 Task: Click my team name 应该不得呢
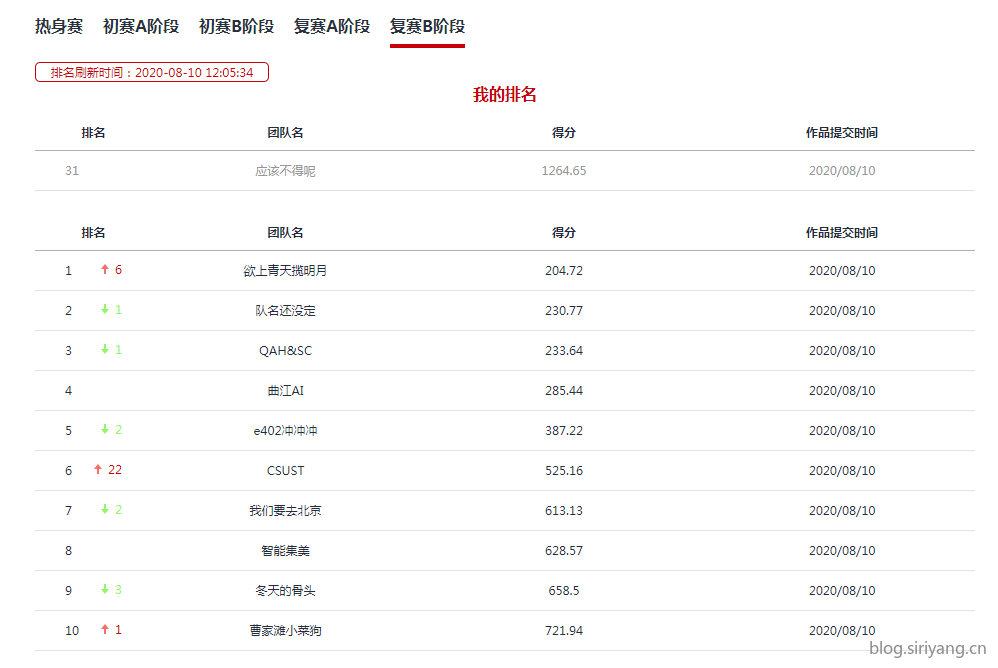(x=285, y=171)
